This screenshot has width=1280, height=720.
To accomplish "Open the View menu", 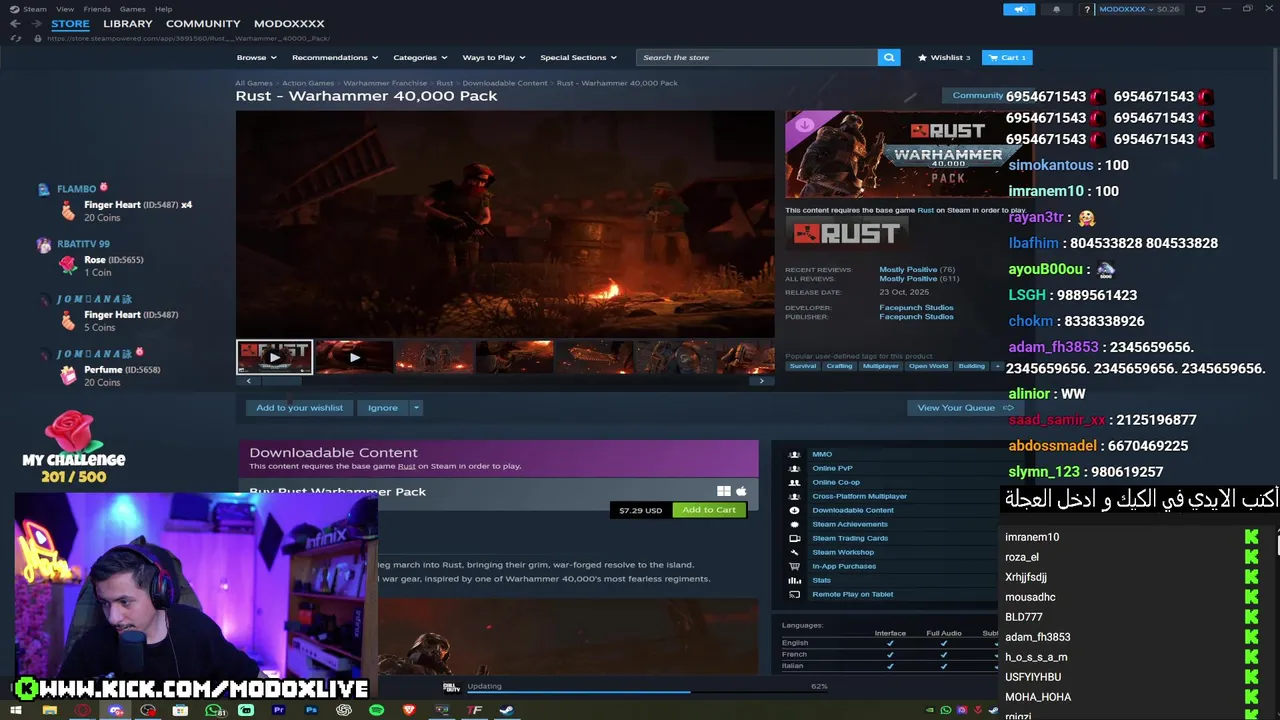I will [65, 9].
